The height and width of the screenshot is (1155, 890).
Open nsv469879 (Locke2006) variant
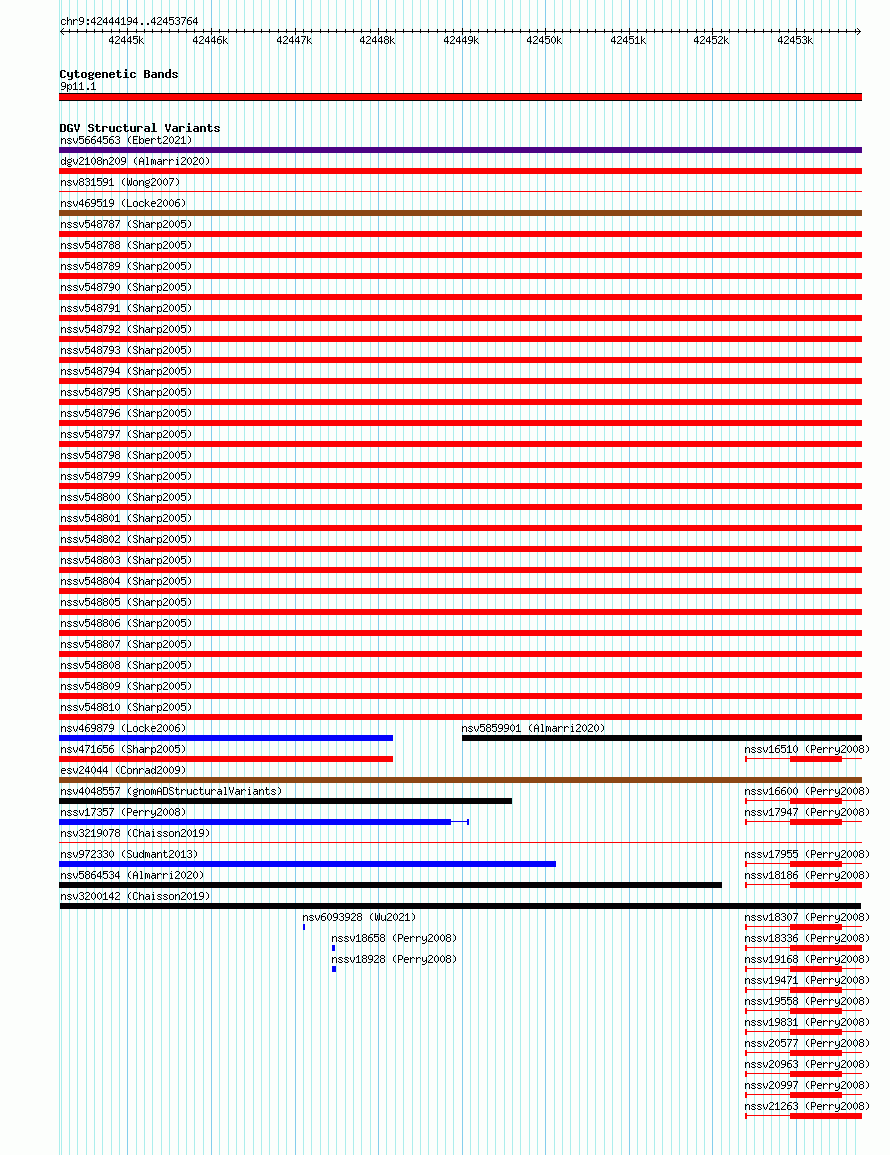(x=123, y=728)
